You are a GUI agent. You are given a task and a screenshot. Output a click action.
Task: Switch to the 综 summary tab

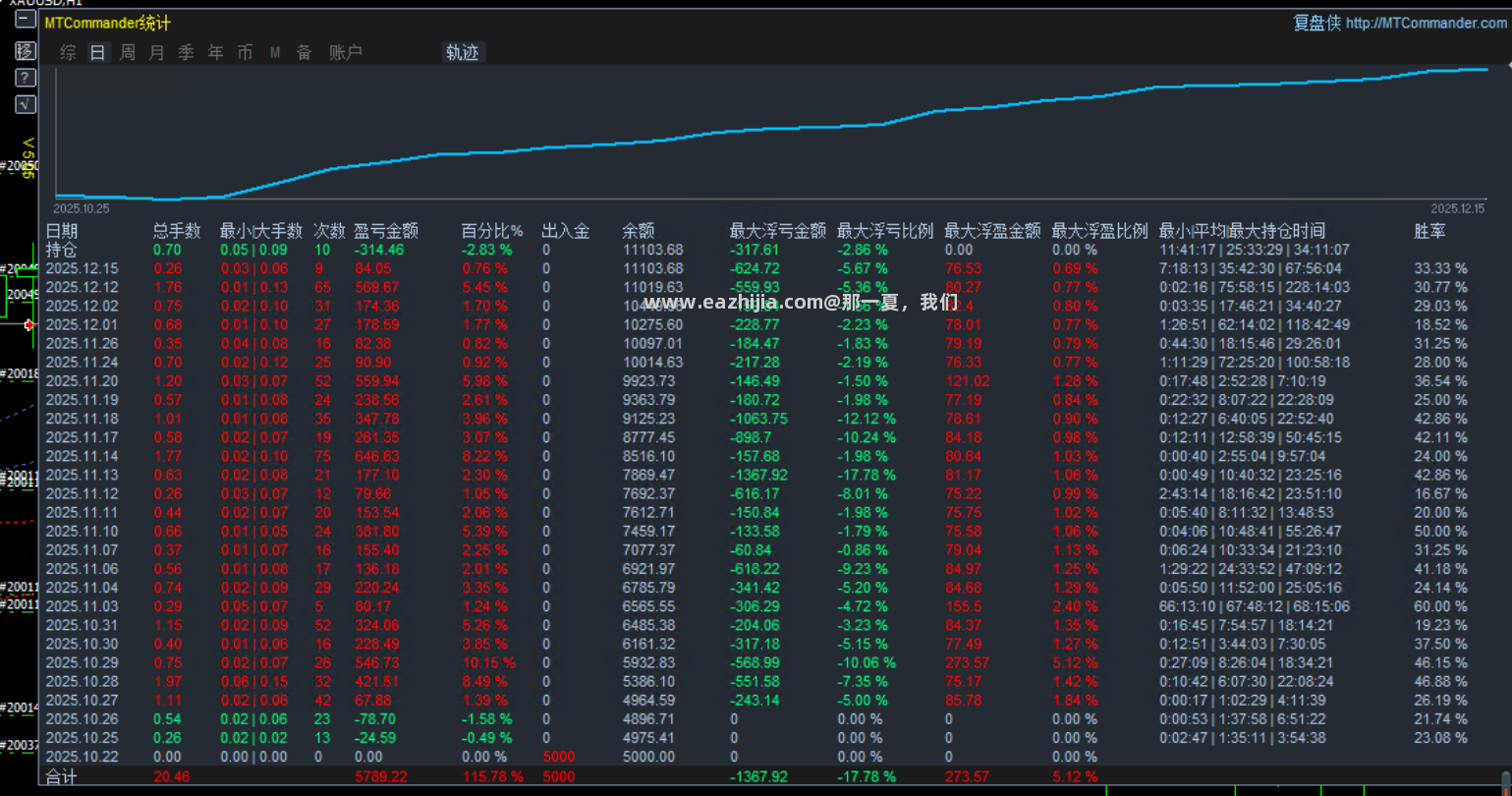[x=68, y=53]
